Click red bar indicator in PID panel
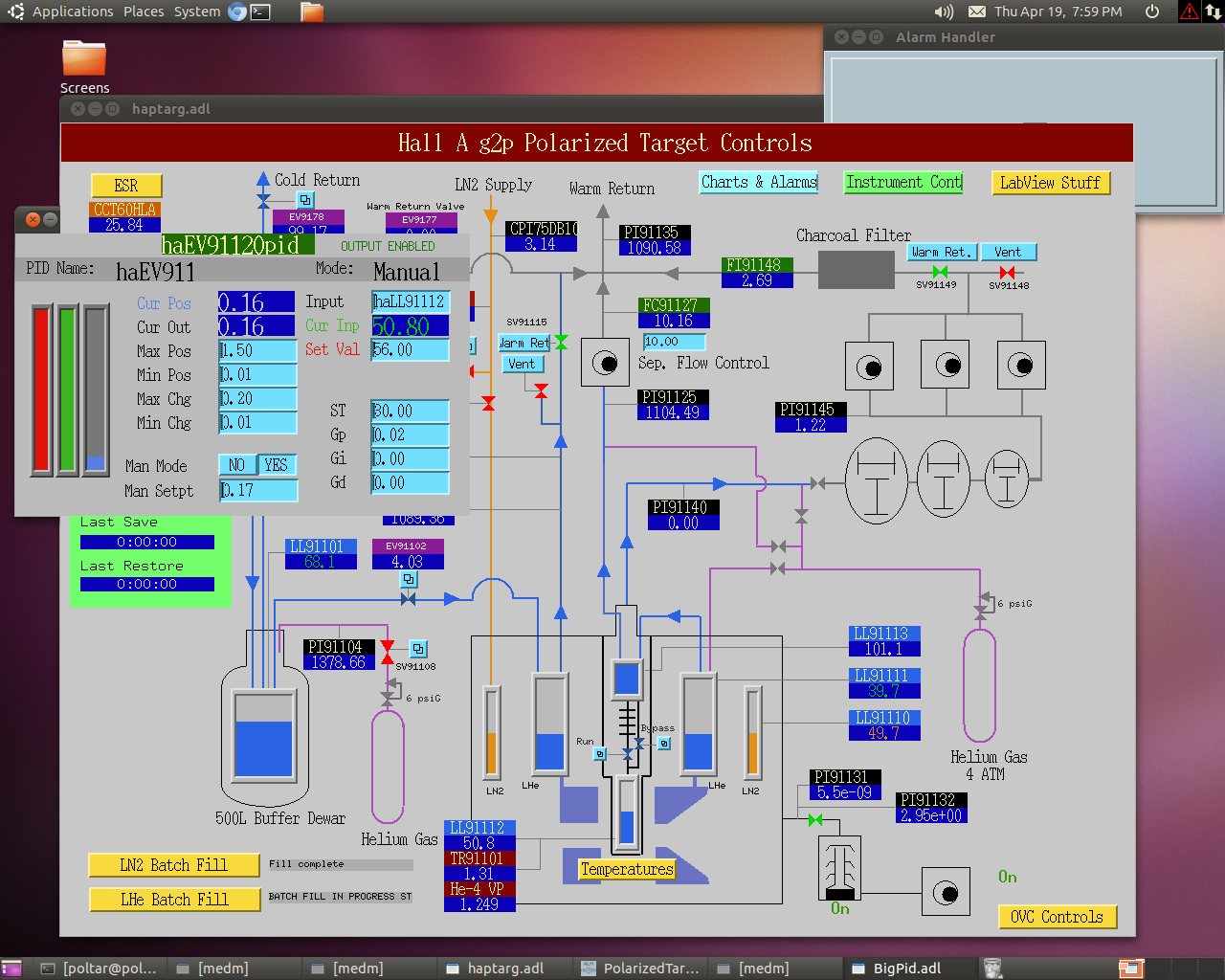Viewport: 1225px width, 980px height. point(41,390)
